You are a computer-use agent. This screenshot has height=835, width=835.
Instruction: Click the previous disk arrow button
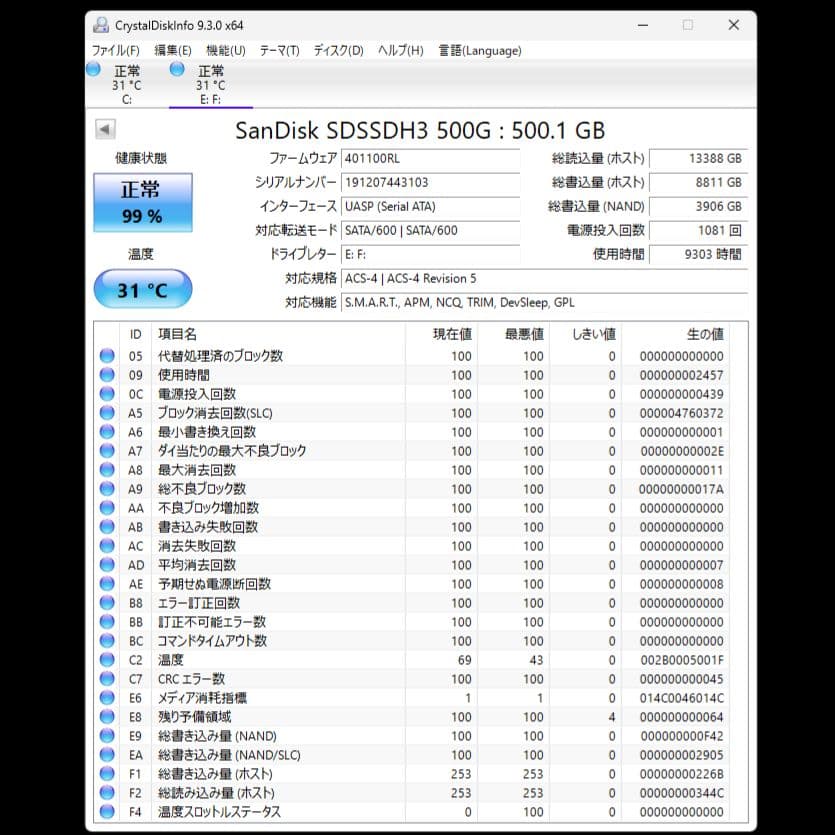[105, 129]
